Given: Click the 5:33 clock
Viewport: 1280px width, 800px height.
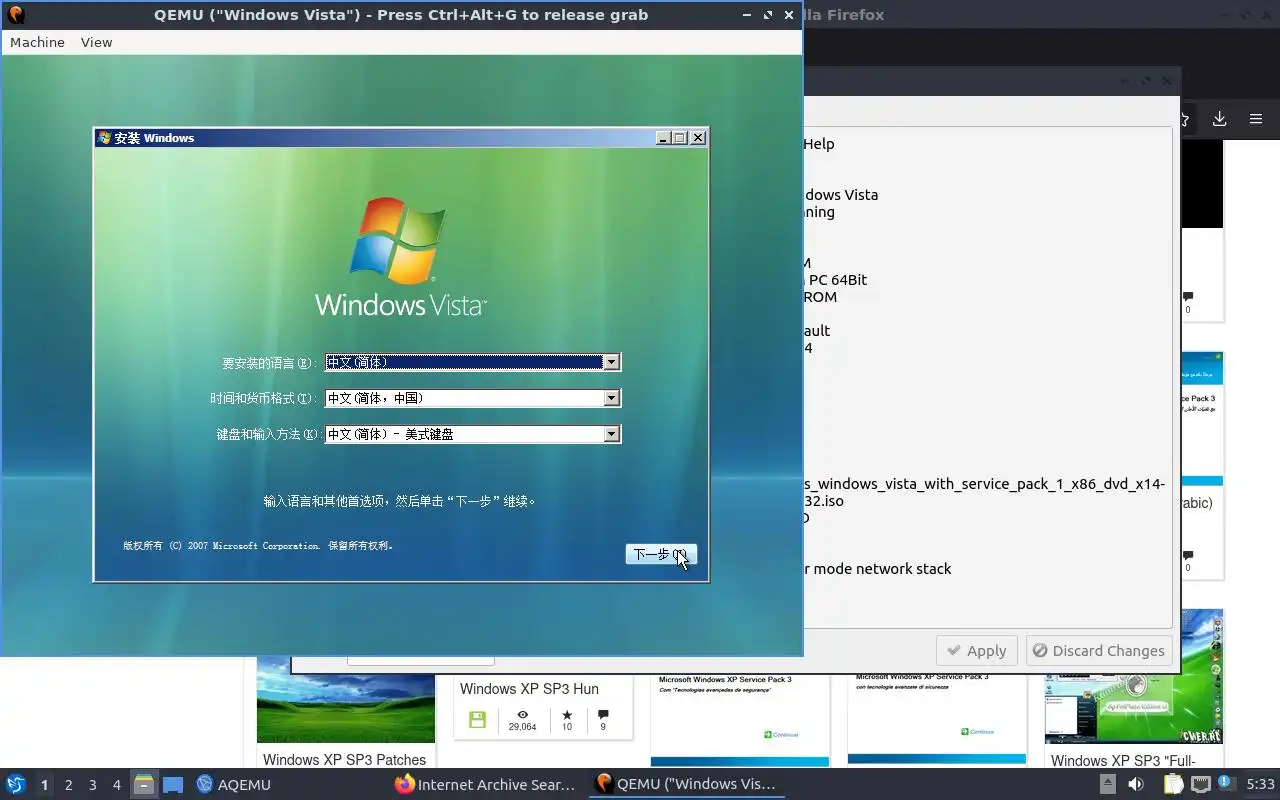Looking at the screenshot, I should click(x=1260, y=785).
